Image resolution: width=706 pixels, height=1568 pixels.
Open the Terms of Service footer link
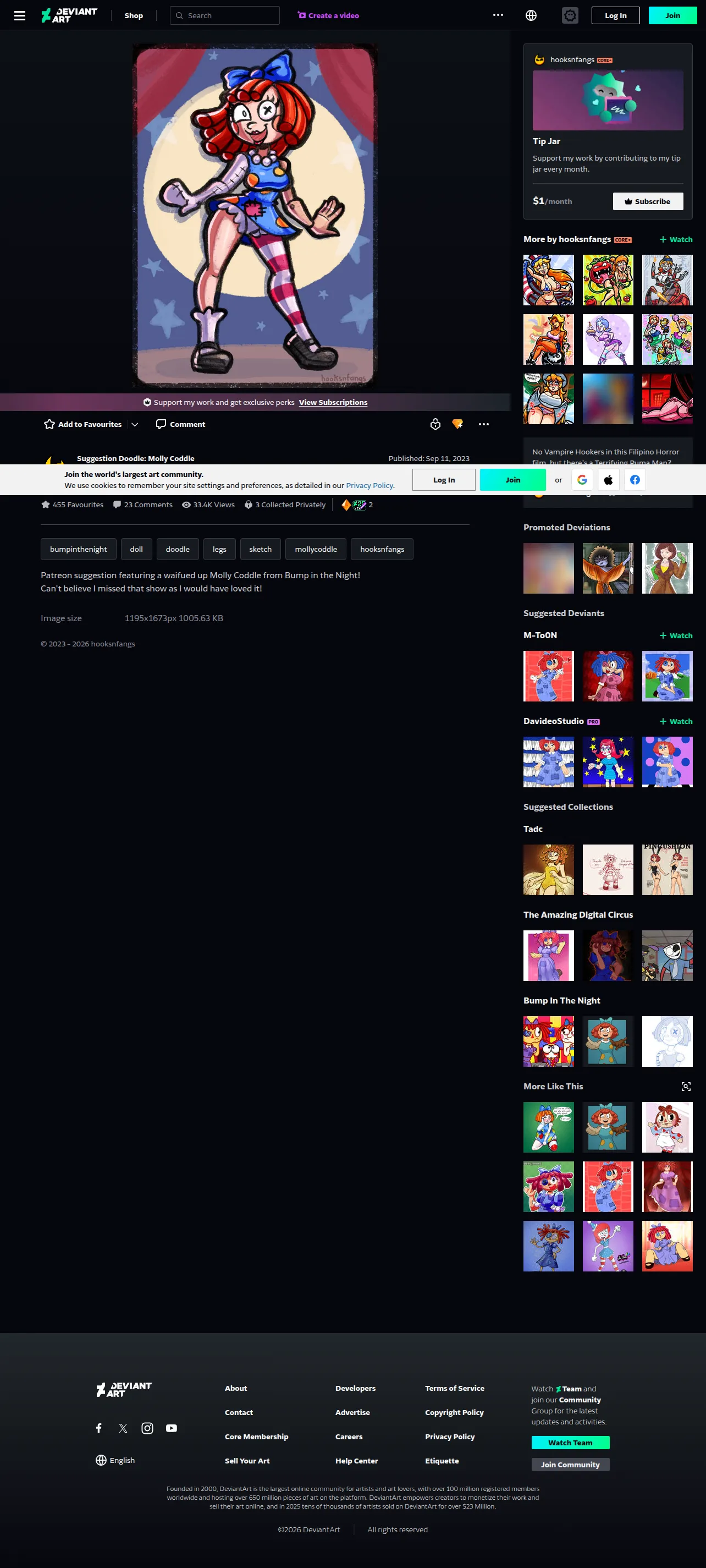click(454, 1389)
